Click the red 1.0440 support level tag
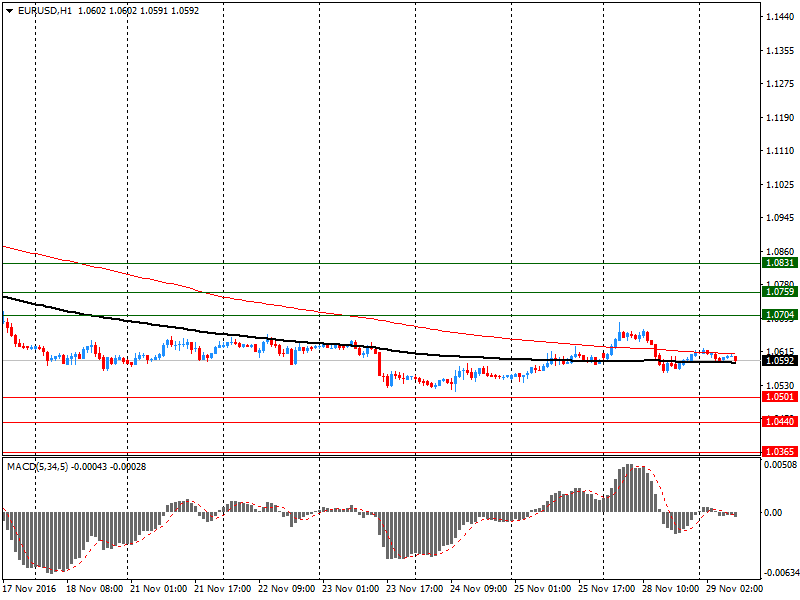Viewport: 800px width, 600px height. pyautogui.click(x=779, y=422)
